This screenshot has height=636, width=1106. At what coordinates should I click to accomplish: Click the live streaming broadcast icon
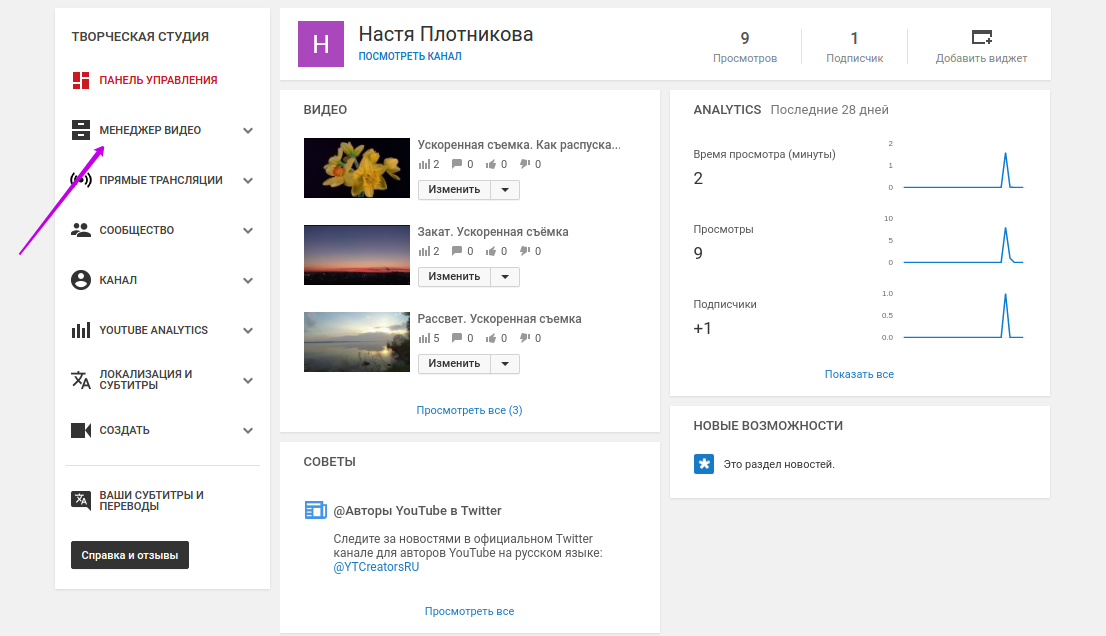(80, 180)
